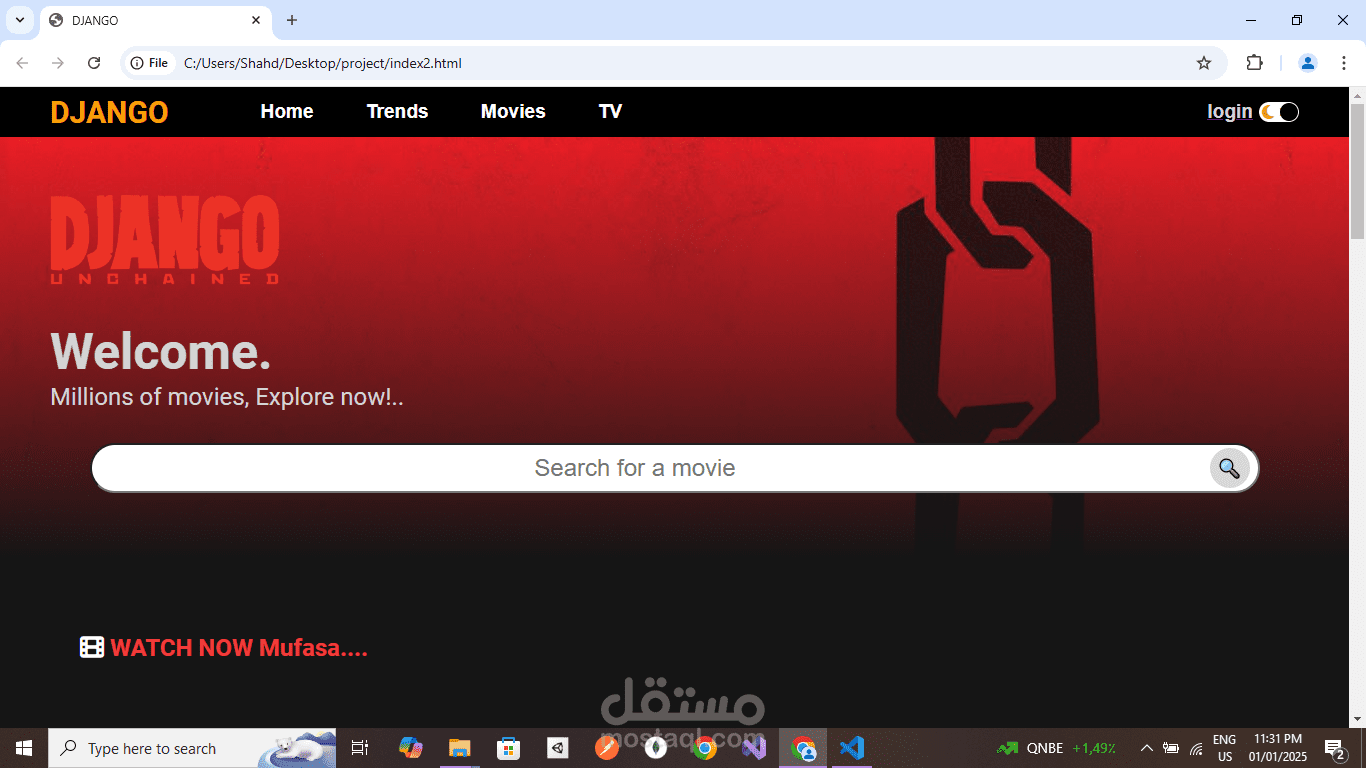
Task: Click the File site info chip
Action: [149, 63]
